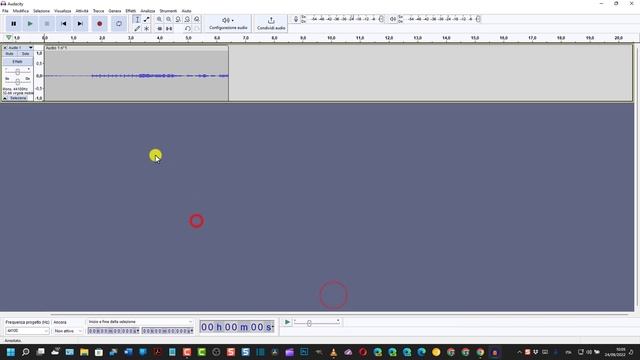Click the track gain slider
The width and height of the screenshot is (640, 360).
(18, 72)
